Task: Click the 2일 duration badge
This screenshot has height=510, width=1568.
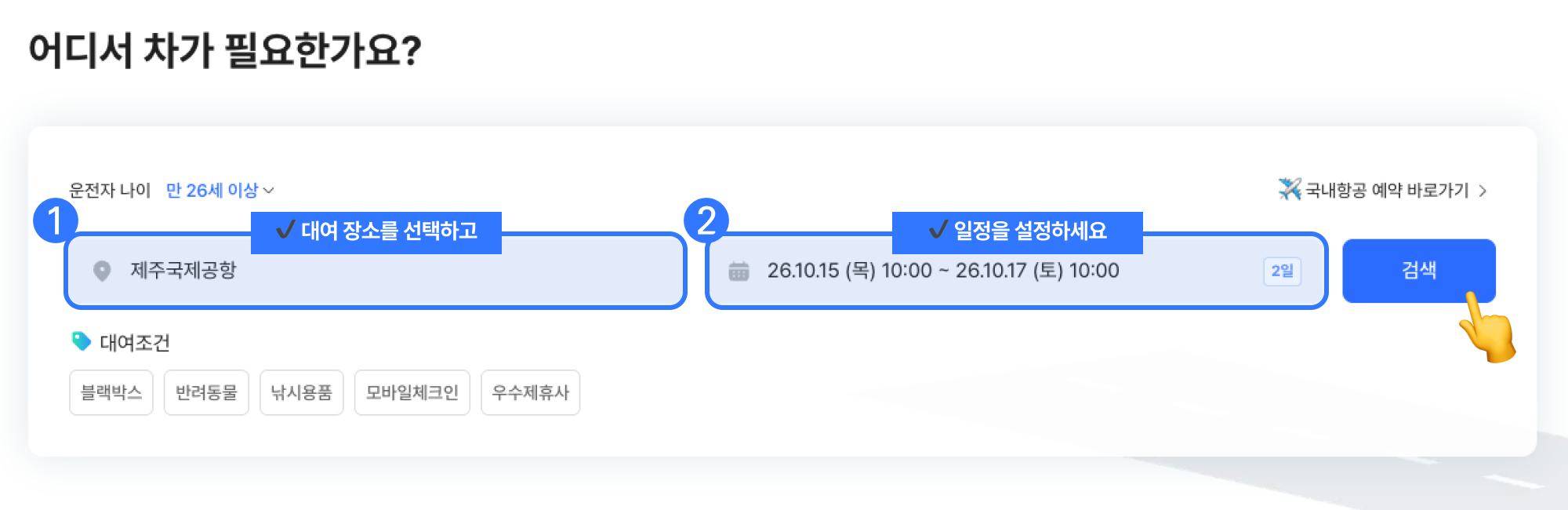Action: click(1283, 271)
